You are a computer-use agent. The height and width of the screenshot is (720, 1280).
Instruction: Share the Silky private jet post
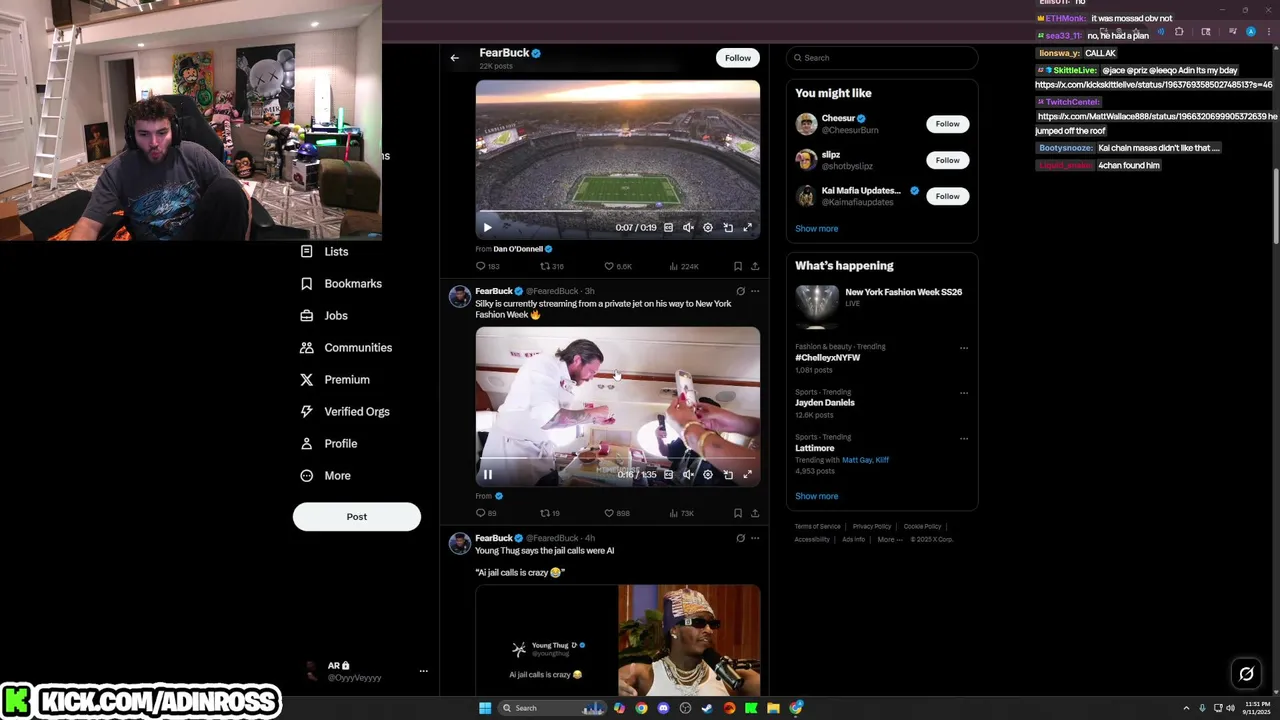(x=755, y=514)
